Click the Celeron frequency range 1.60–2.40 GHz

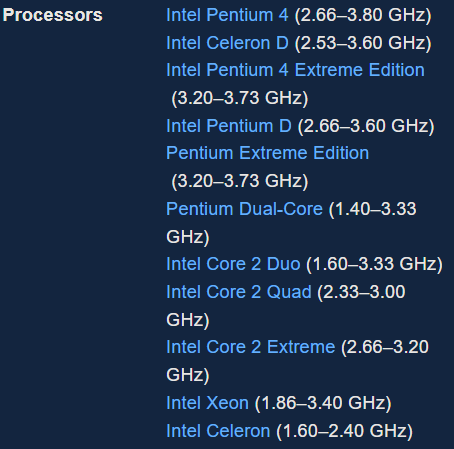click(344, 431)
